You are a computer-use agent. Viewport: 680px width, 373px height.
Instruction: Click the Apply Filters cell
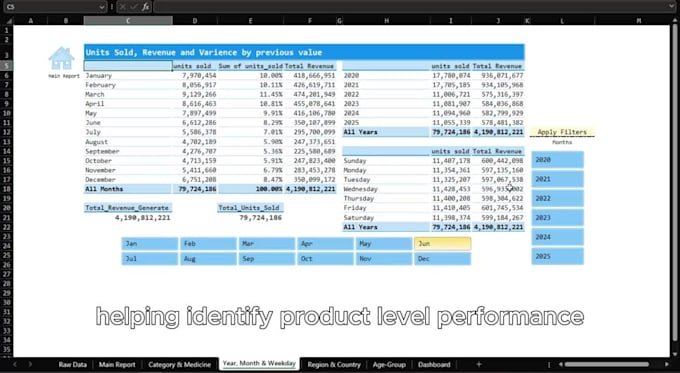(x=562, y=132)
